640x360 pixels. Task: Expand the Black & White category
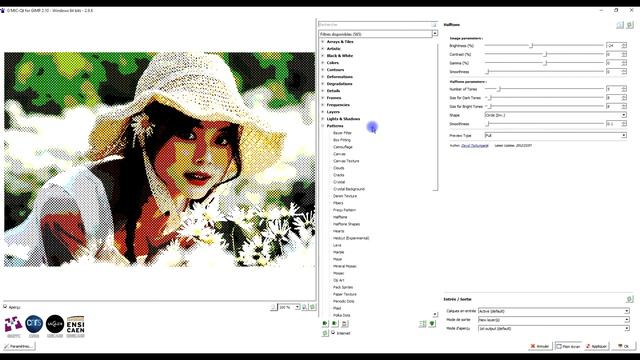coord(322,56)
